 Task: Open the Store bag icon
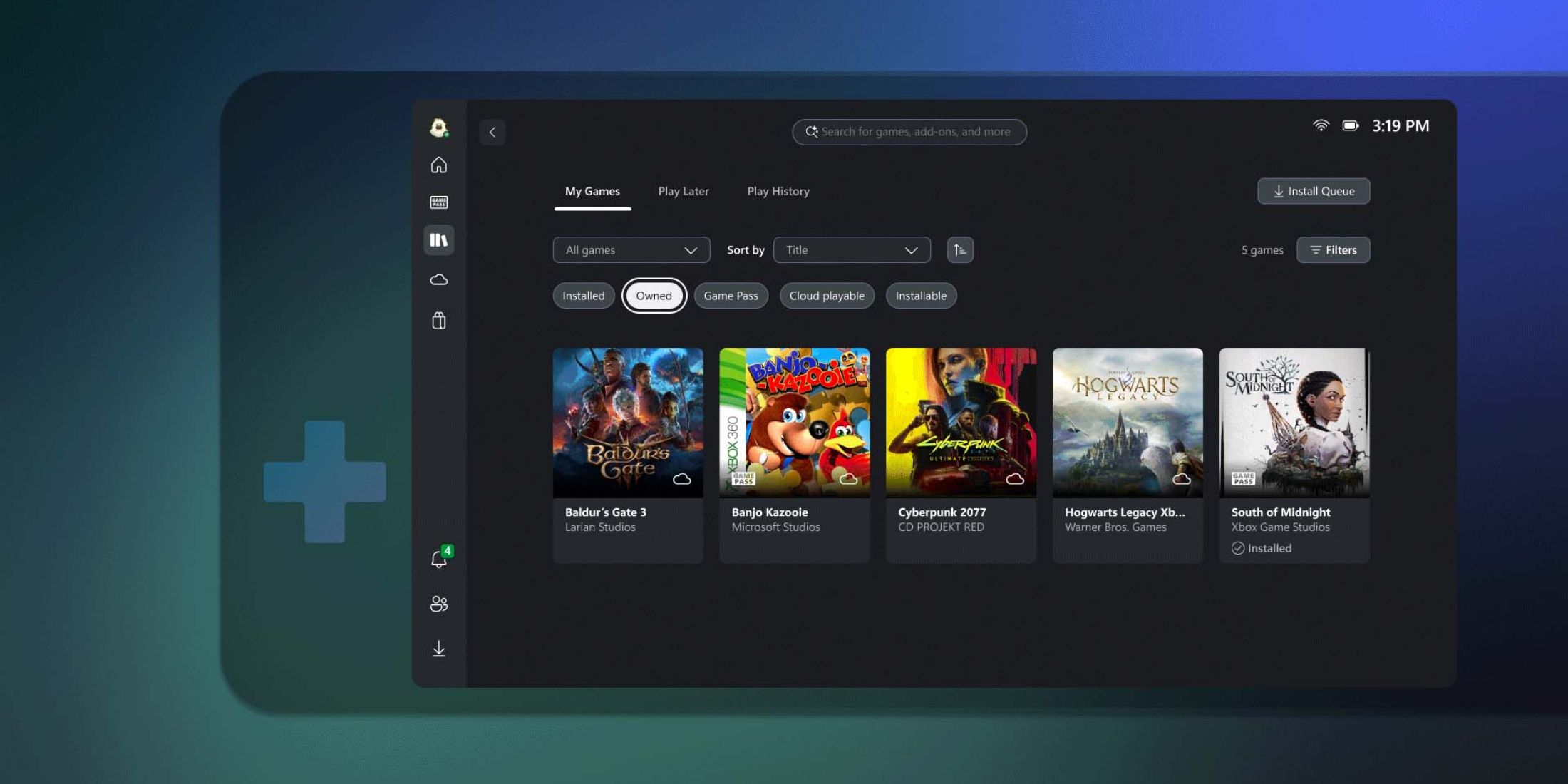[439, 321]
